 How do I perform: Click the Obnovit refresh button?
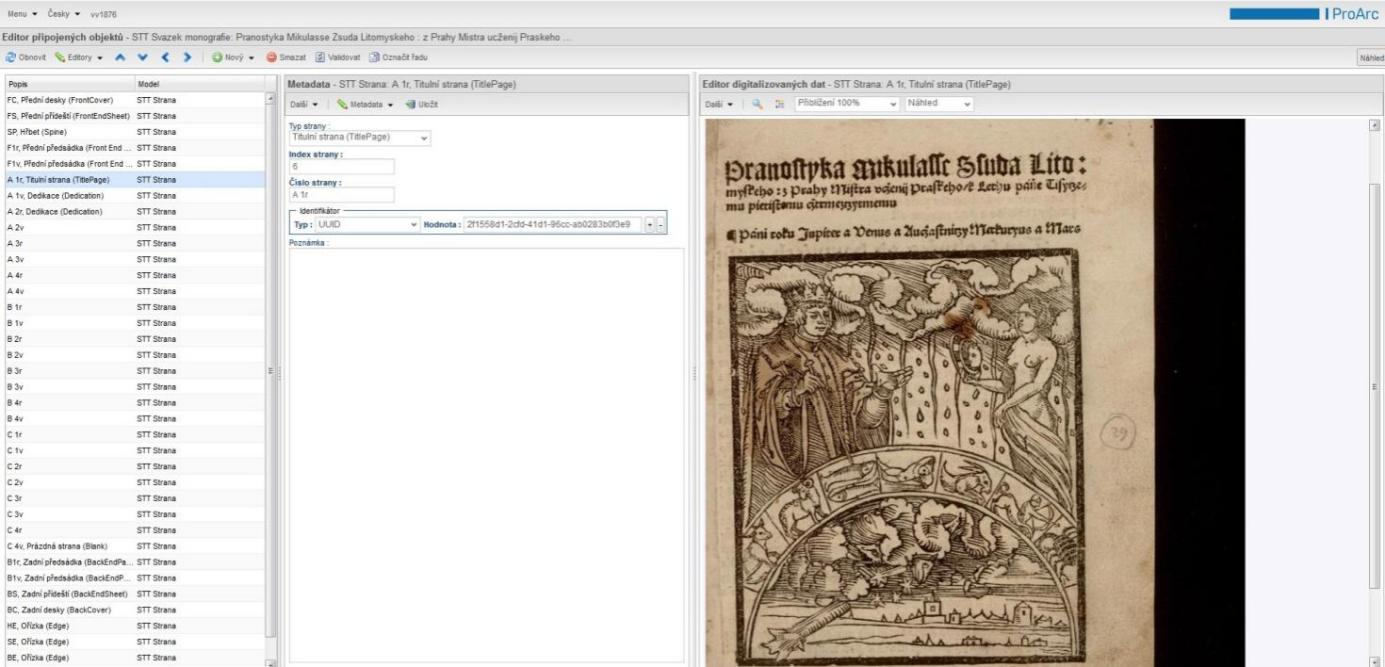pos(27,57)
